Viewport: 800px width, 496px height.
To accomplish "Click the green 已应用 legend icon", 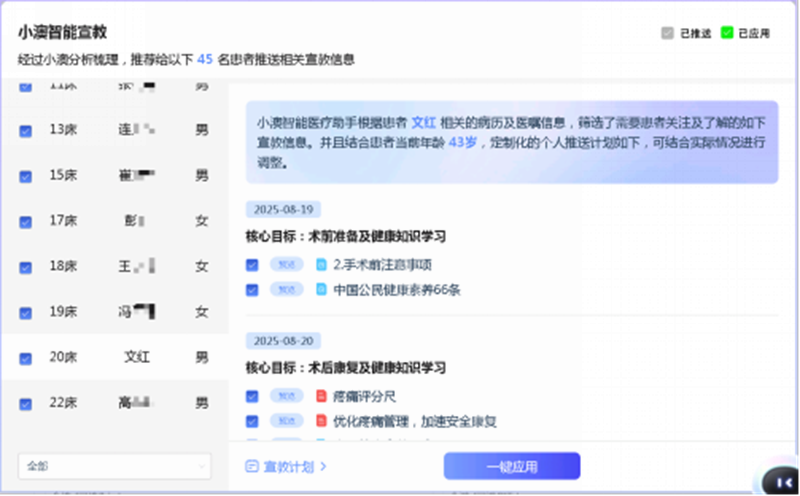I will 727,33.
